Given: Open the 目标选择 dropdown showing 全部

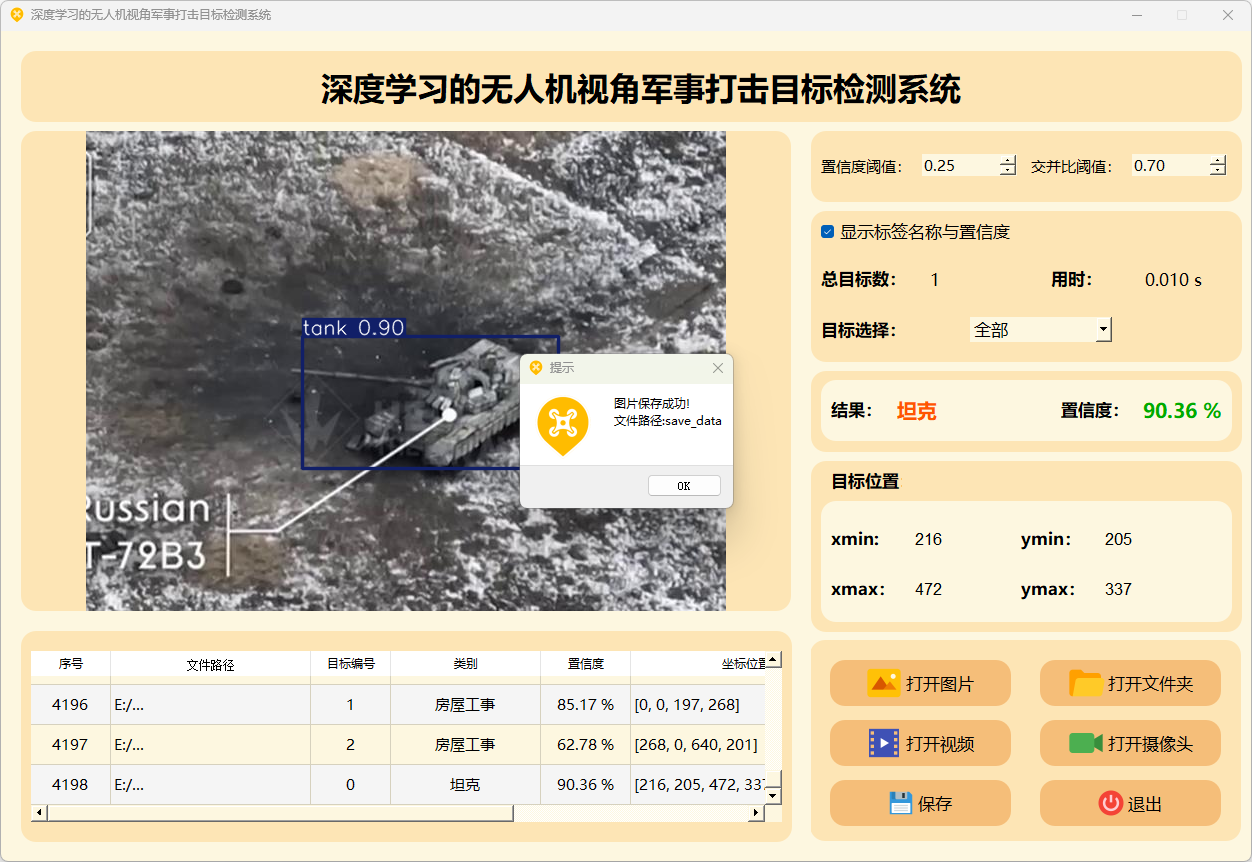Looking at the screenshot, I should click(x=1103, y=330).
